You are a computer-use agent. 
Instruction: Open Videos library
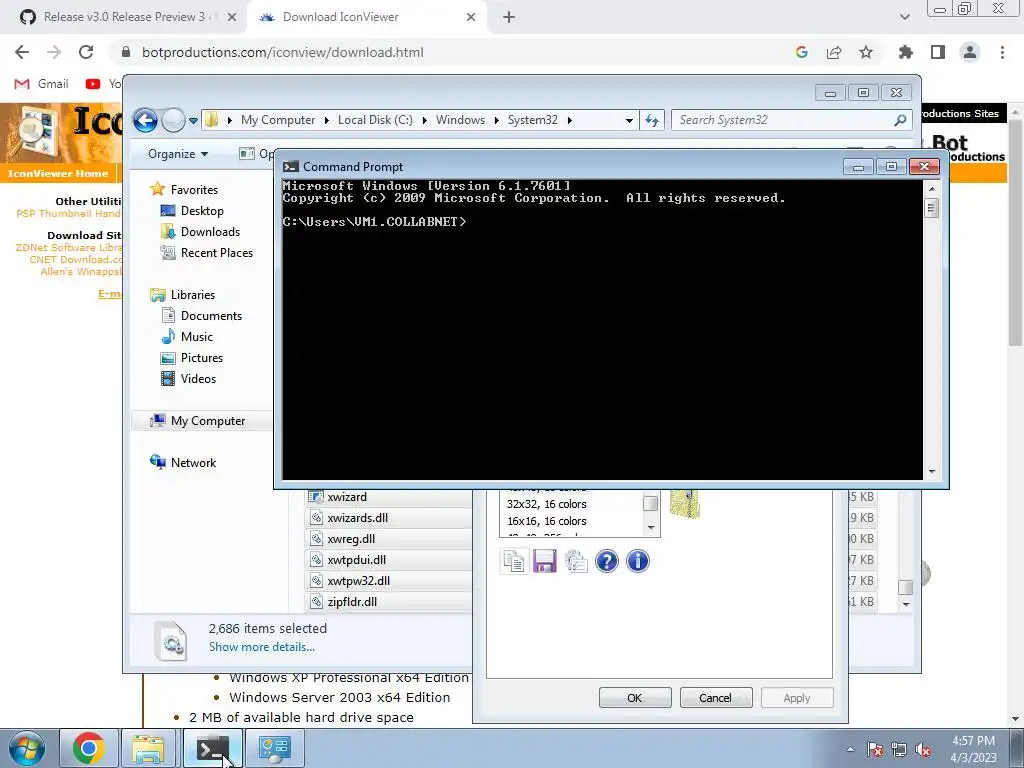point(198,379)
